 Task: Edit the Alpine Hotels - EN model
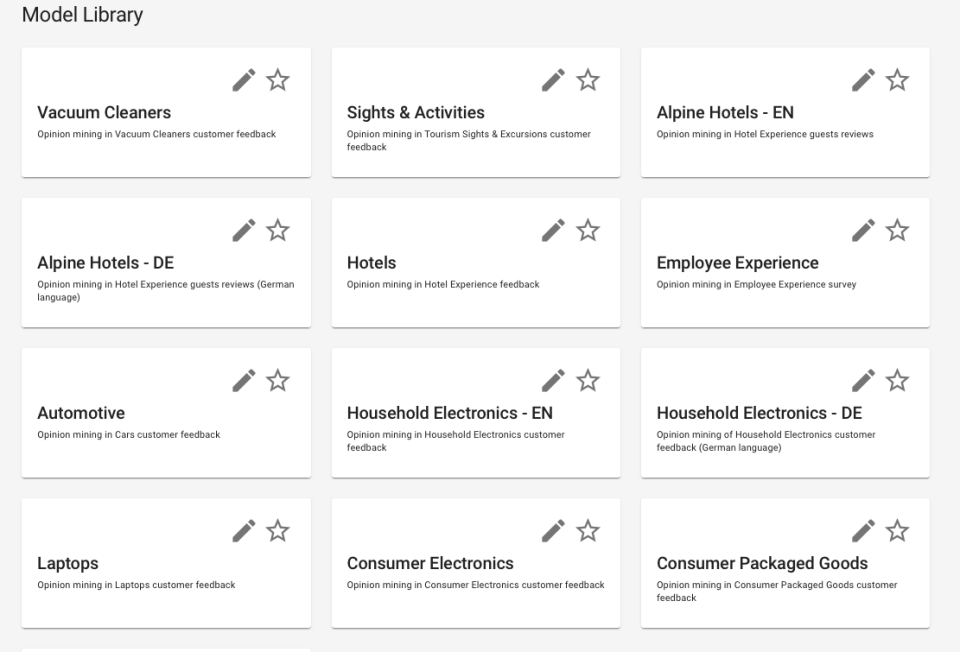pyautogui.click(x=863, y=80)
